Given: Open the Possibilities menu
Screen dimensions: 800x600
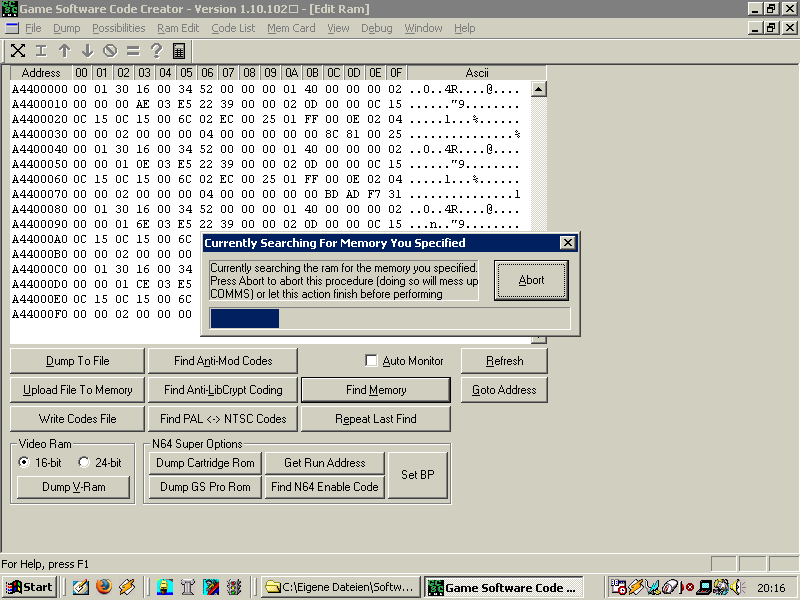Looking at the screenshot, I should (118, 28).
